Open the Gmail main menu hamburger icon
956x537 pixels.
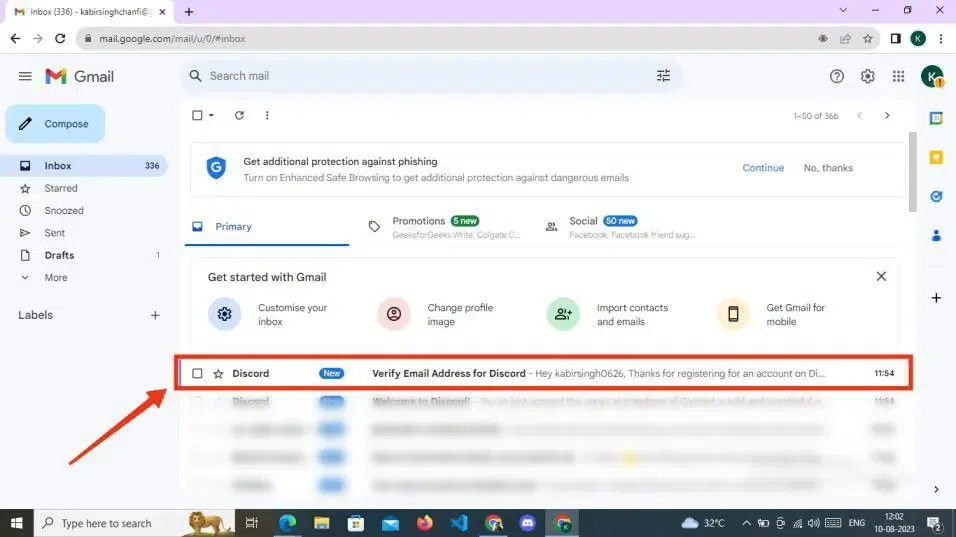coord(25,76)
